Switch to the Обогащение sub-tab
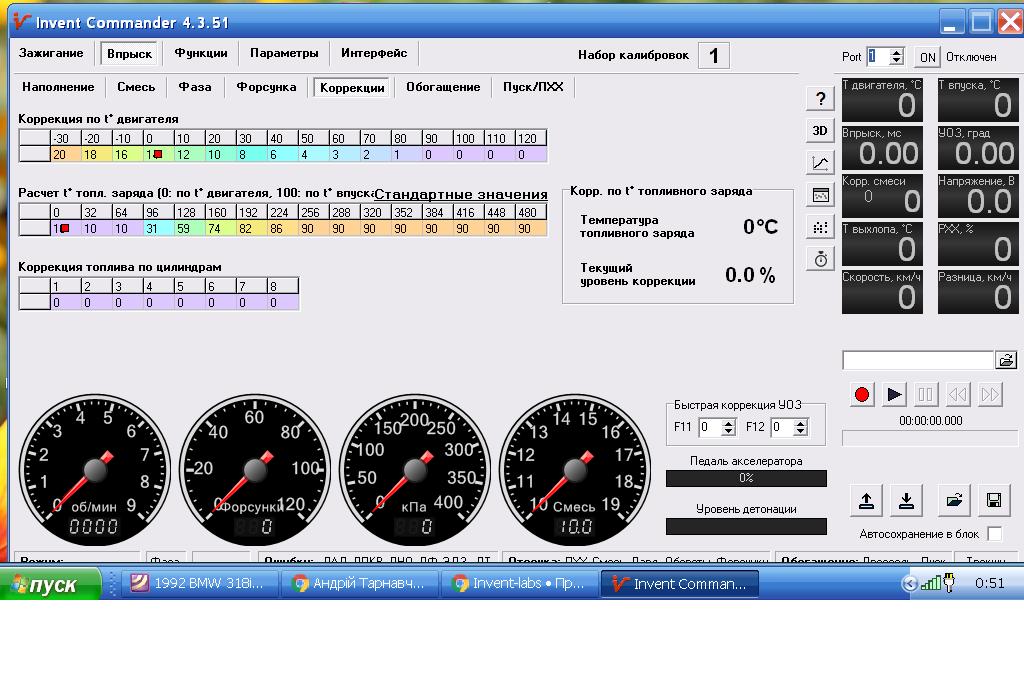1024x700 pixels. pos(443,87)
